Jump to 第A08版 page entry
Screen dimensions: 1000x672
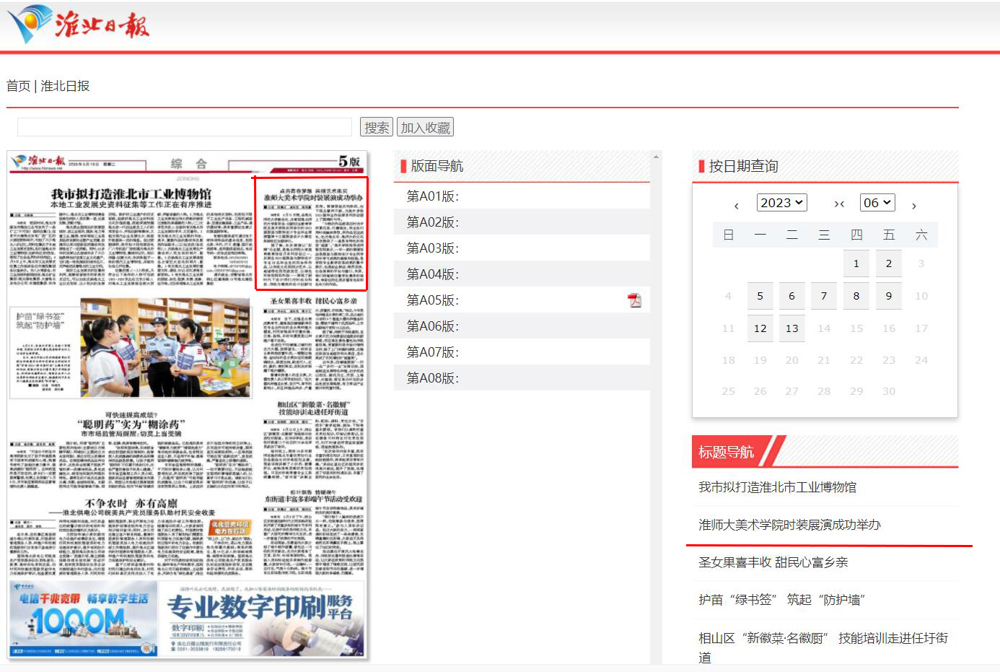pos(432,378)
